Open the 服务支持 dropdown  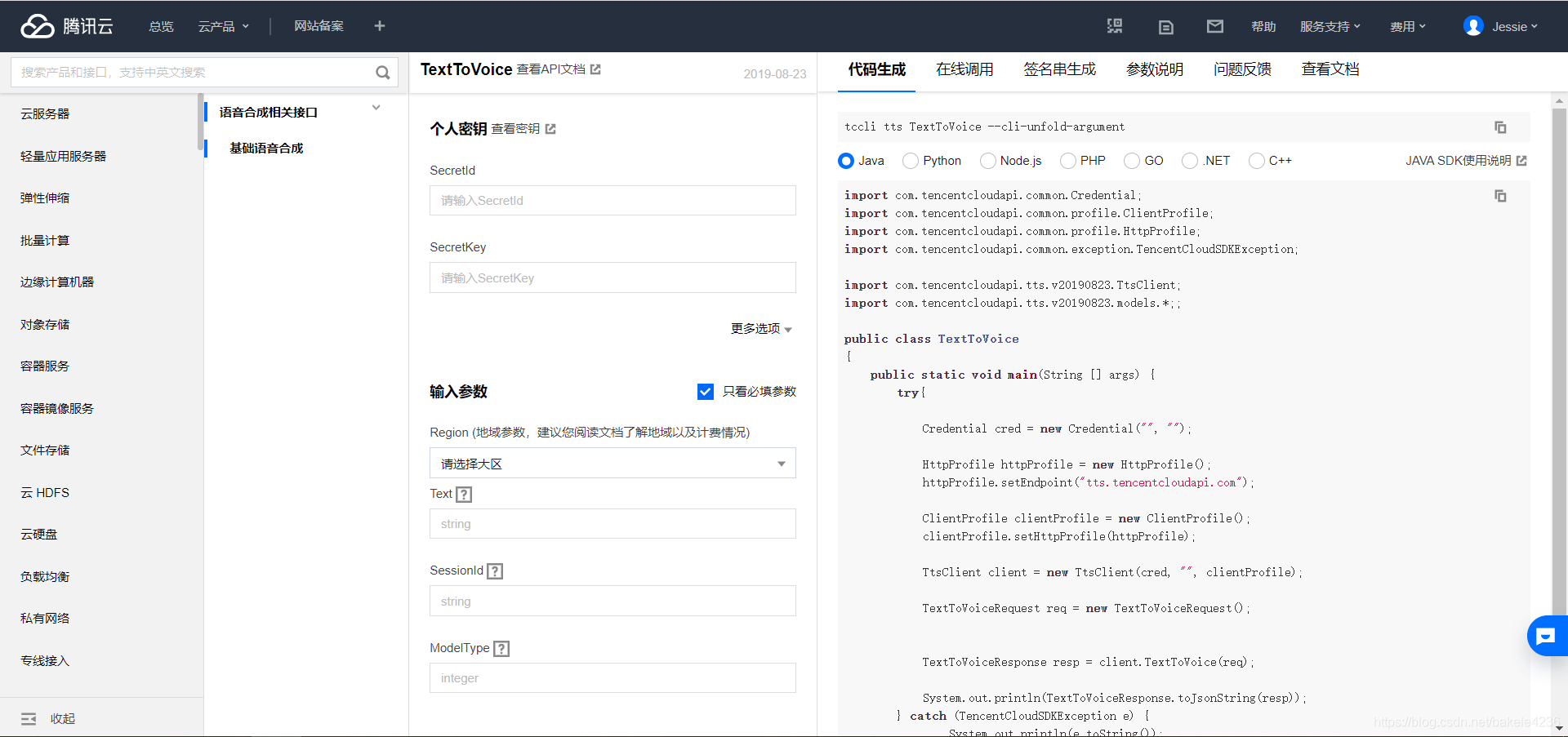(1330, 26)
